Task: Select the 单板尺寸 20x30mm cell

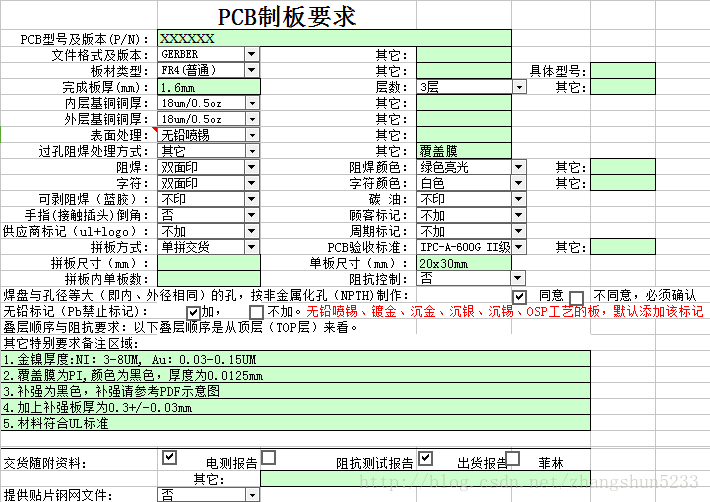Action: [x=464, y=263]
